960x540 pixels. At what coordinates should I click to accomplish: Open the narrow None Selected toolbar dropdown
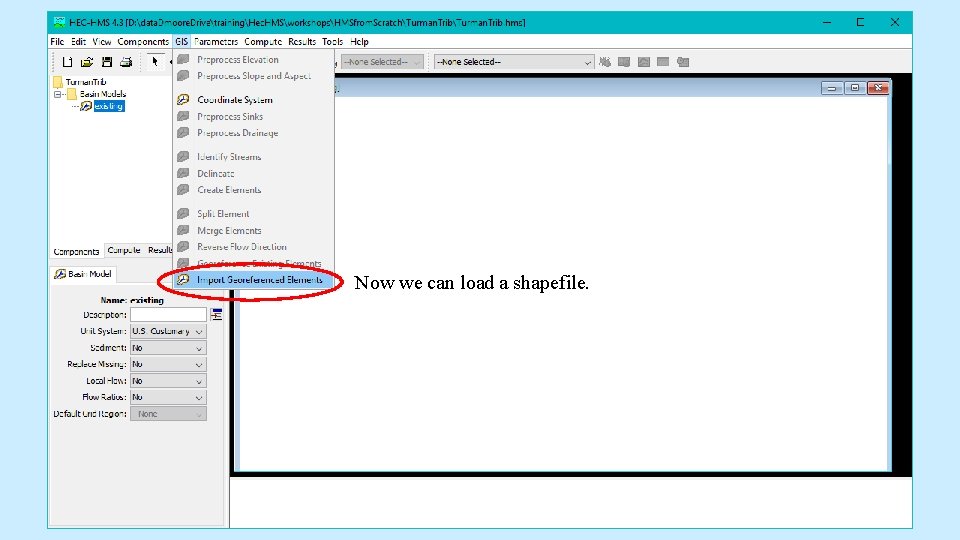coord(382,62)
